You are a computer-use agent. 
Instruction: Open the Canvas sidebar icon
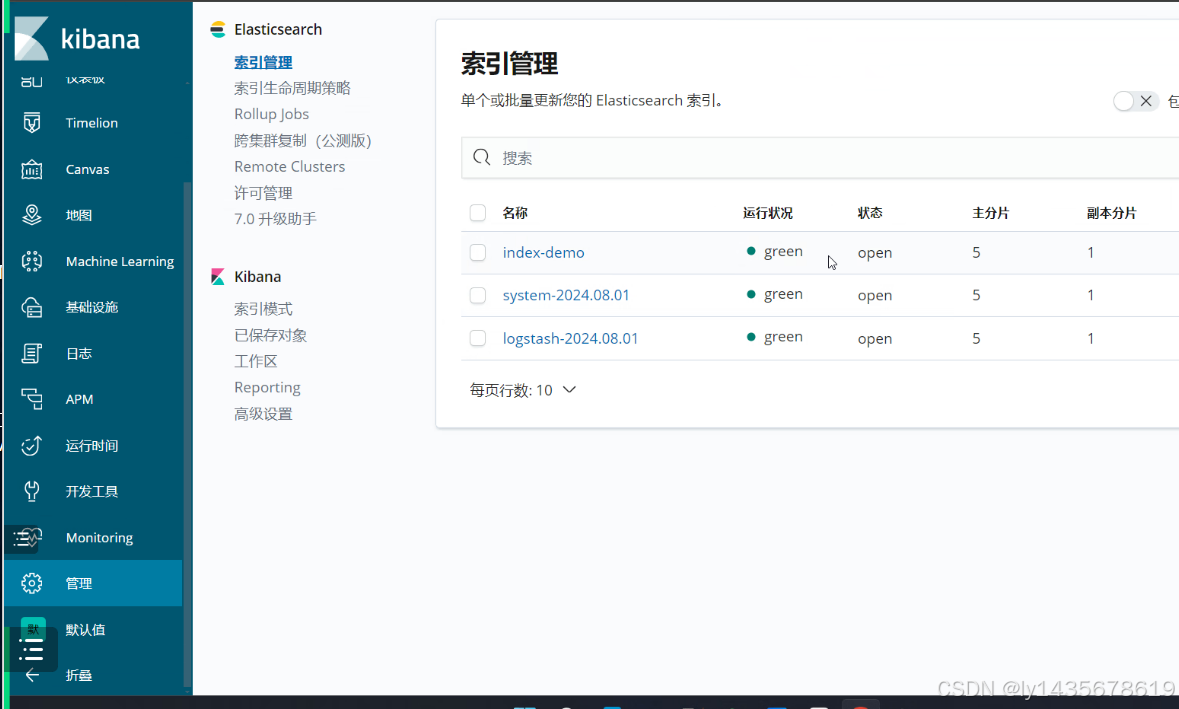tap(32, 169)
